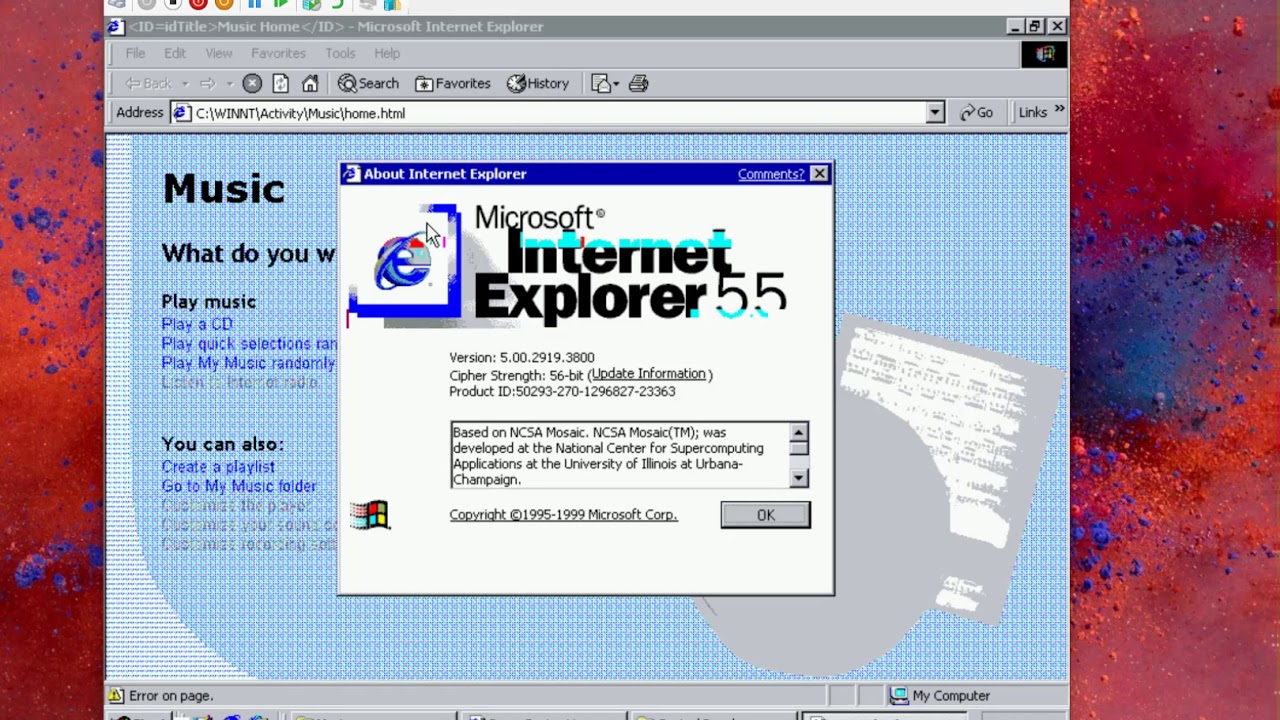Click the scrollbar thumb in license box
1280x720 pixels.
pyautogui.click(x=798, y=448)
